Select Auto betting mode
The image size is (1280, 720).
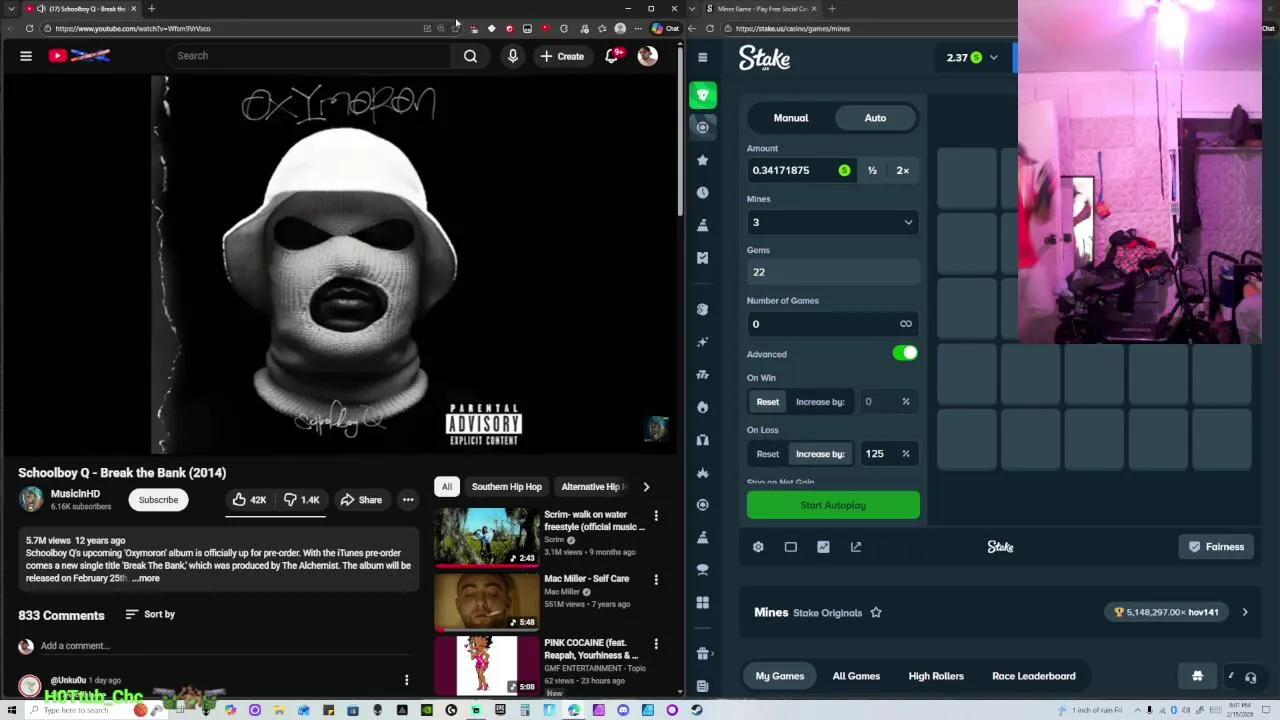(x=875, y=118)
